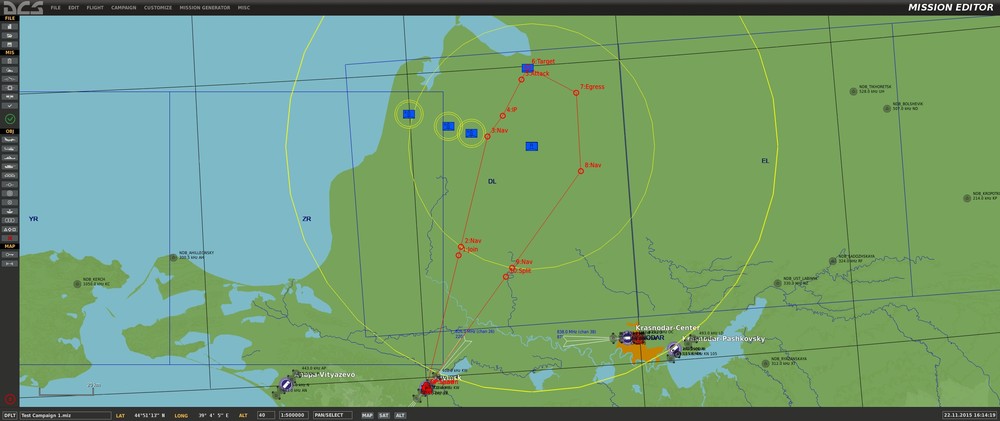Select waypoint 7:Egress on the route
1000x421 pixels.
pyautogui.click(x=576, y=93)
